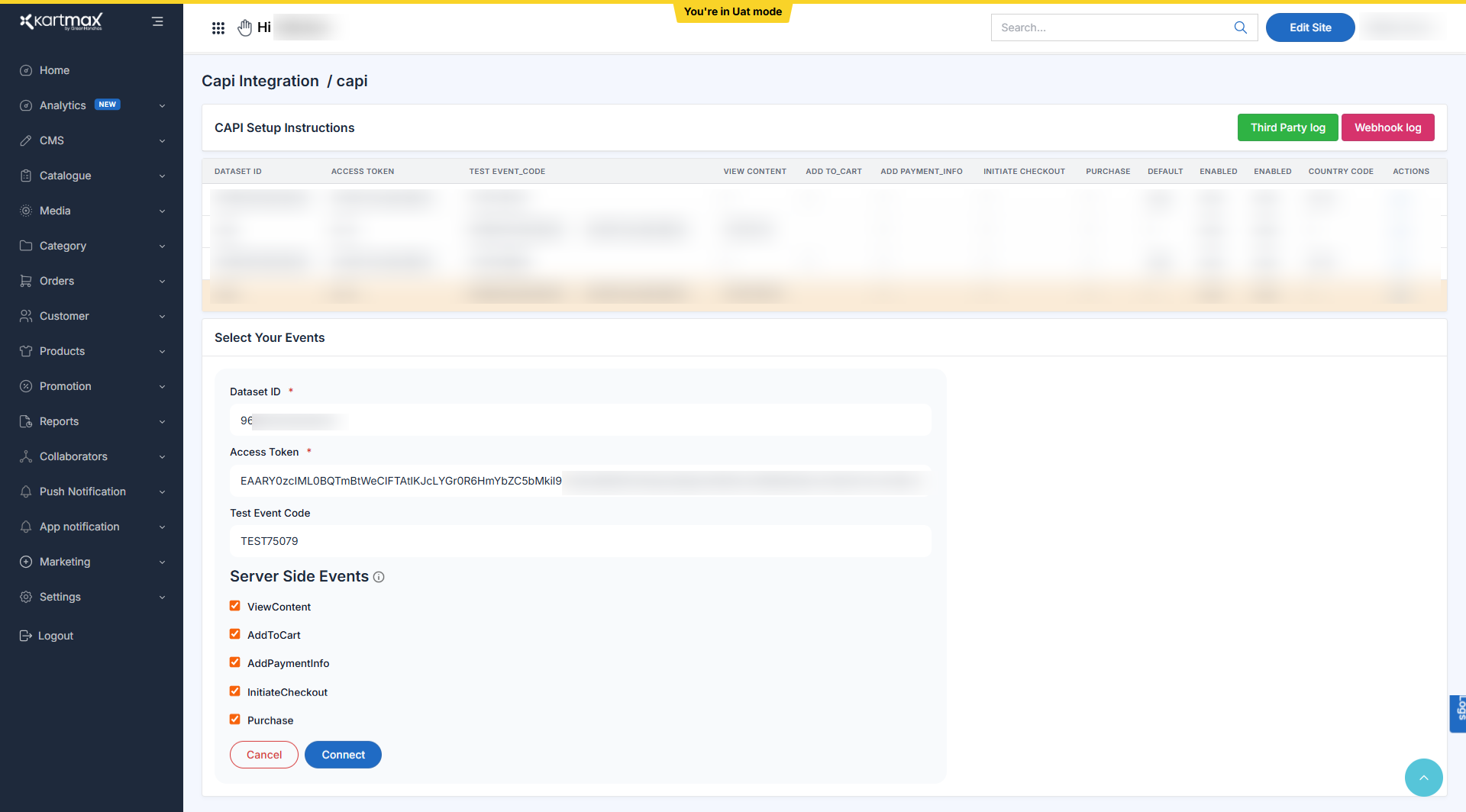Screen dimensions: 1466x812
Task: Click the scroll-to-top arrow button
Action: [1423, 778]
